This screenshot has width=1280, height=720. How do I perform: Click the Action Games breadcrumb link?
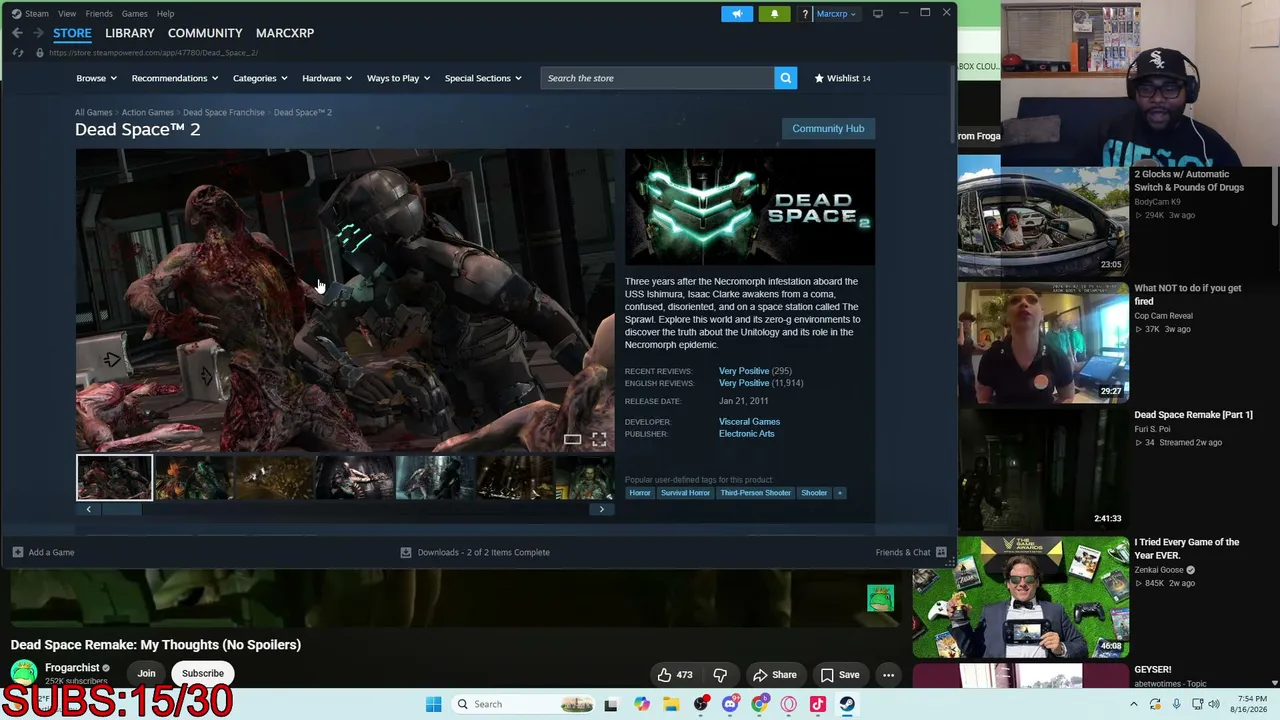click(147, 112)
